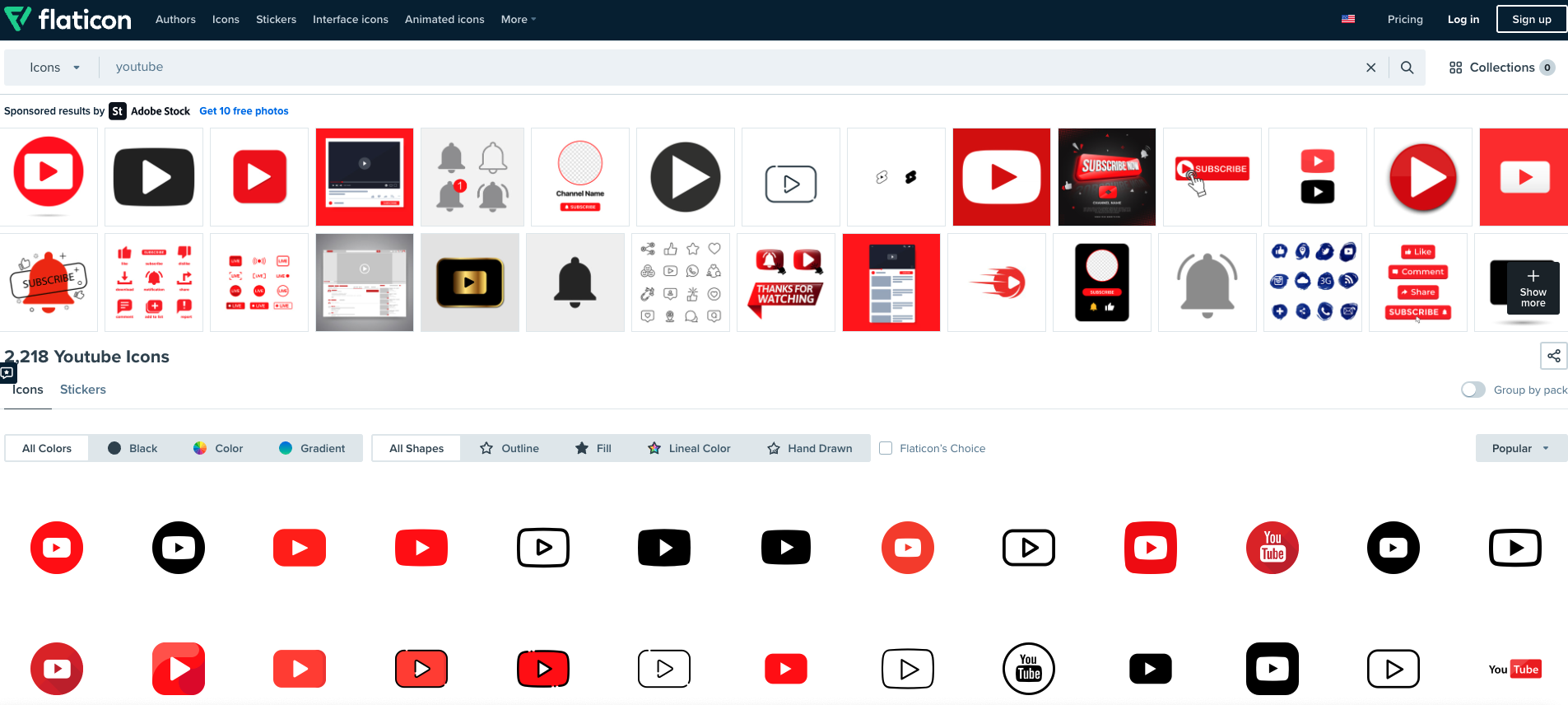The width and height of the screenshot is (1568, 705).
Task: Check Flaticon's Choice checkbox
Action: pyautogui.click(x=886, y=448)
